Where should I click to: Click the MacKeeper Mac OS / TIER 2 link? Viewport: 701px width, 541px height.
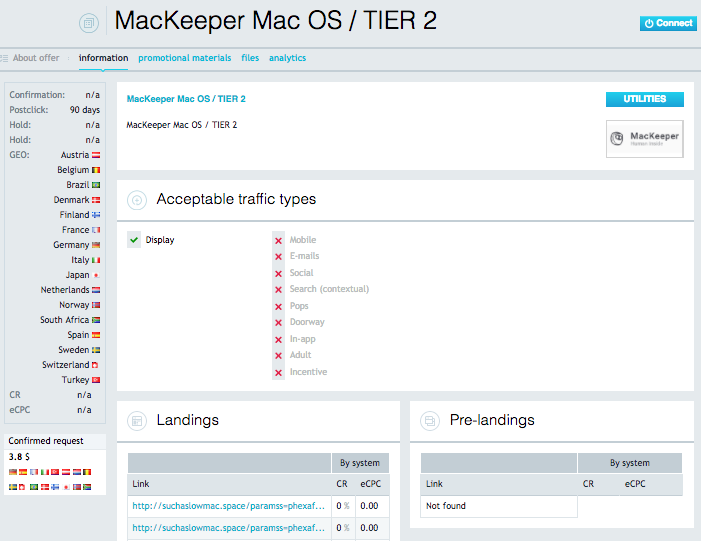pos(186,99)
